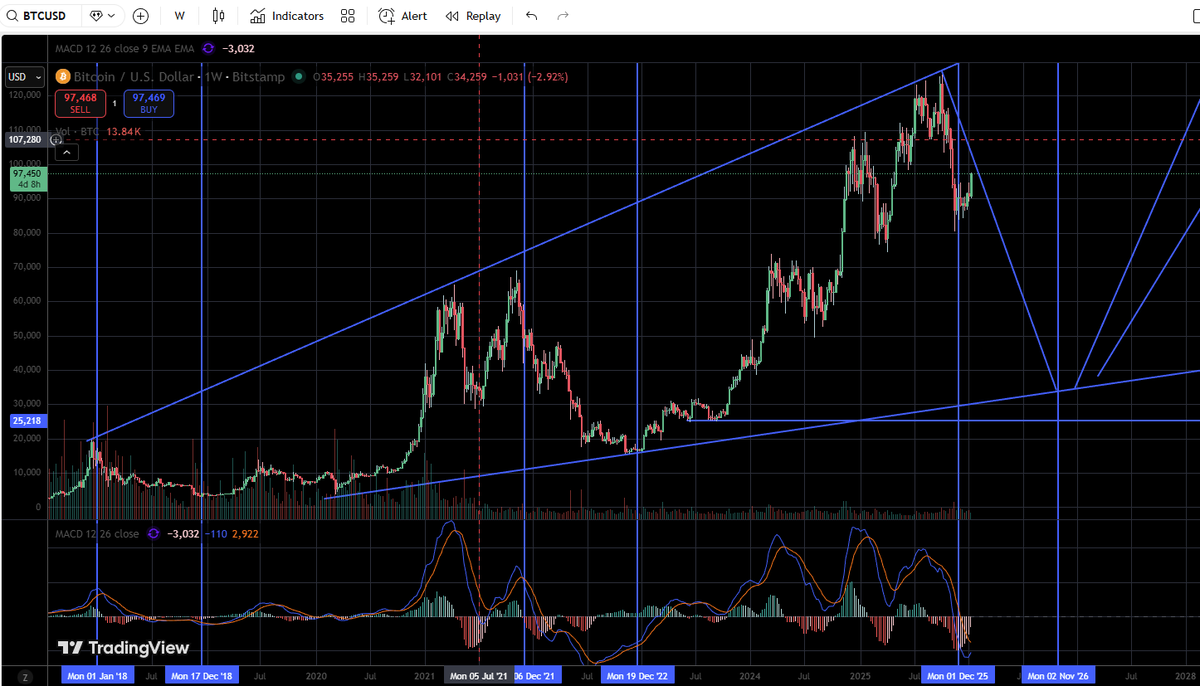Undo the last chart action
The width and height of the screenshot is (1200, 686).
531,16
